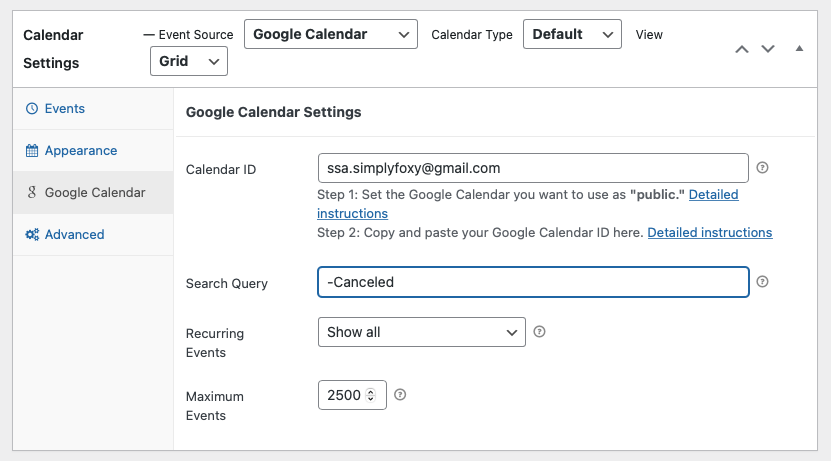
Task: Open help tooltip for Calendar ID
Action: pyautogui.click(x=762, y=167)
